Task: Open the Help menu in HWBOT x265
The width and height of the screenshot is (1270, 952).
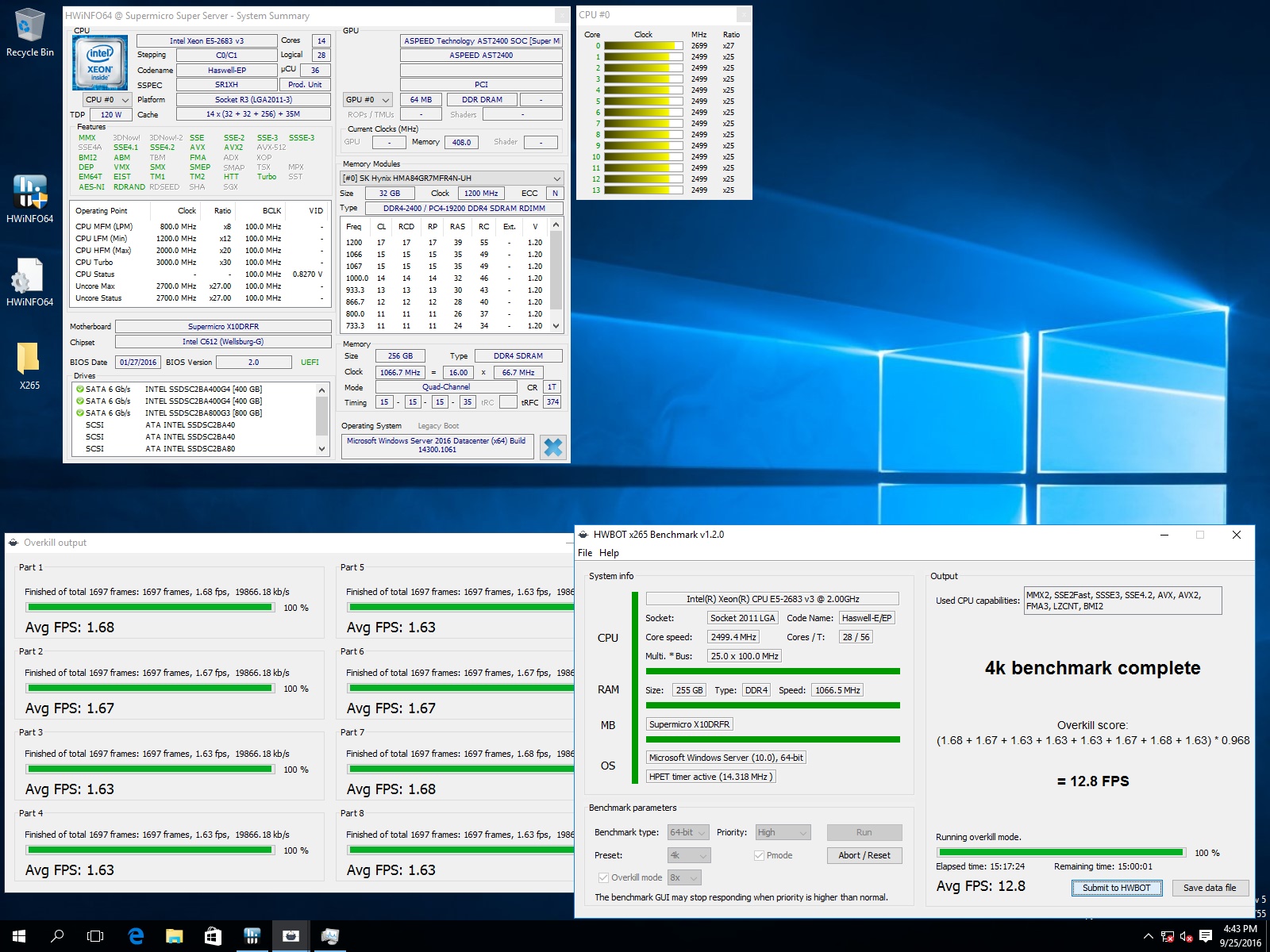Action: tap(609, 553)
